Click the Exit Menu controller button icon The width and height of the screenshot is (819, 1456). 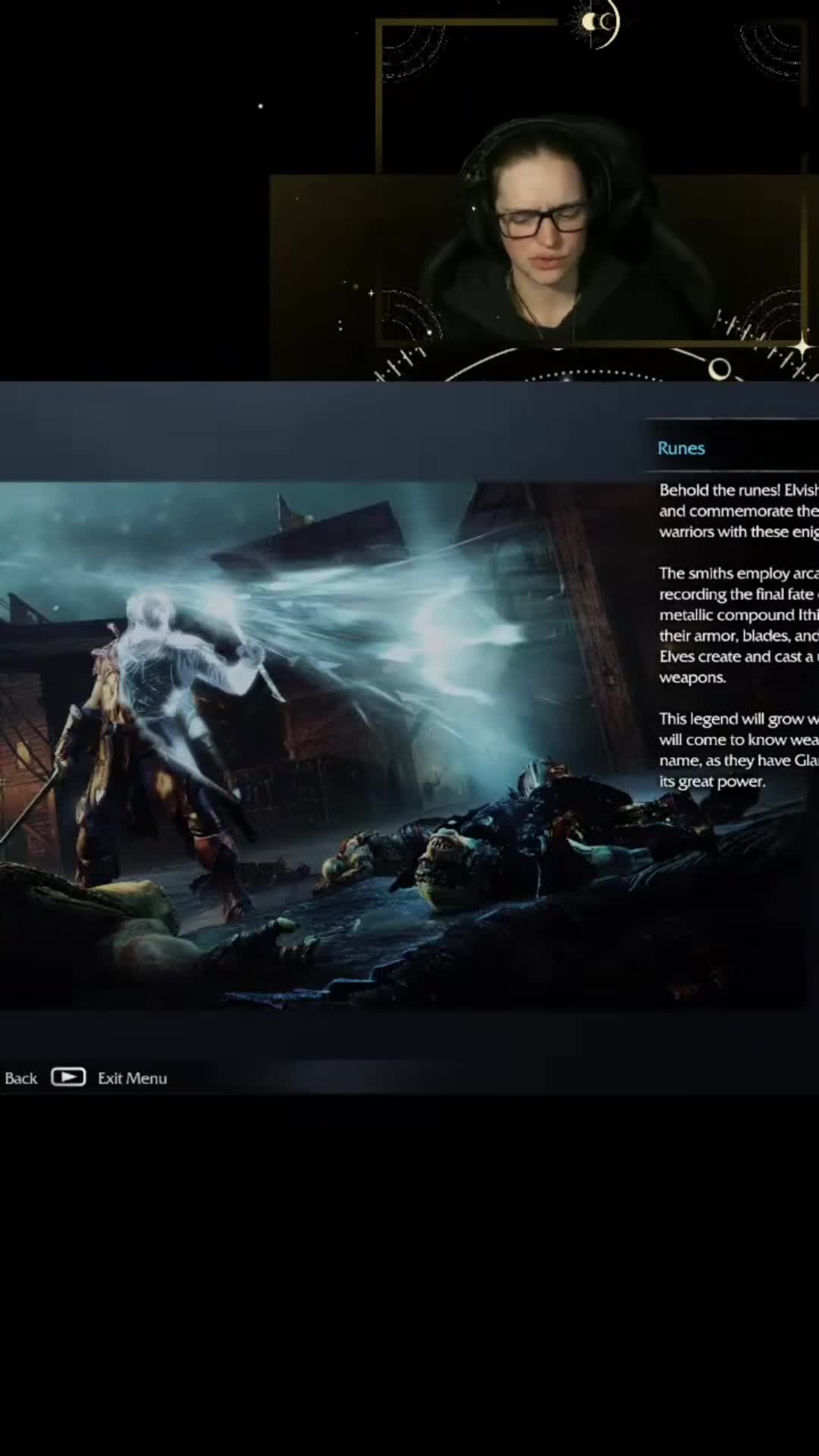tap(68, 1077)
